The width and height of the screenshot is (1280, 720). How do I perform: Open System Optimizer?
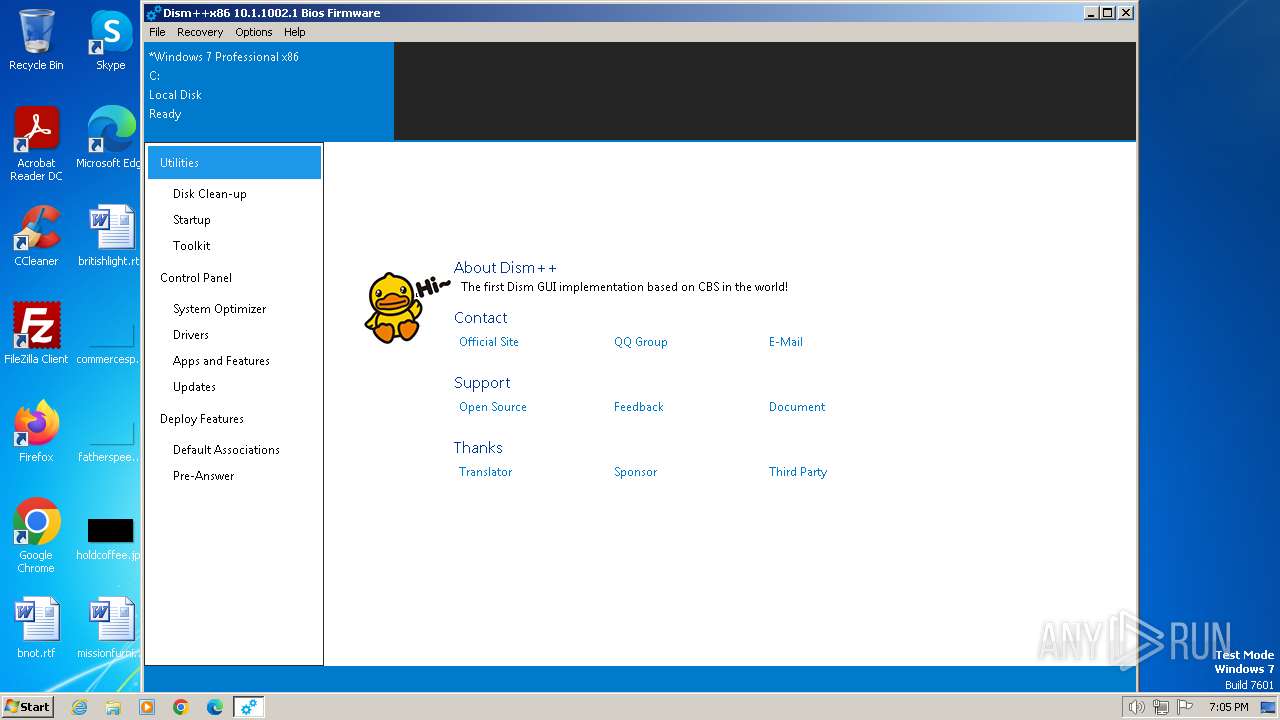coord(219,309)
